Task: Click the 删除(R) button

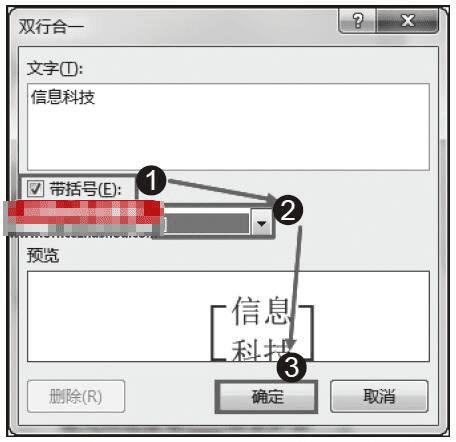Action: coord(76,397)
